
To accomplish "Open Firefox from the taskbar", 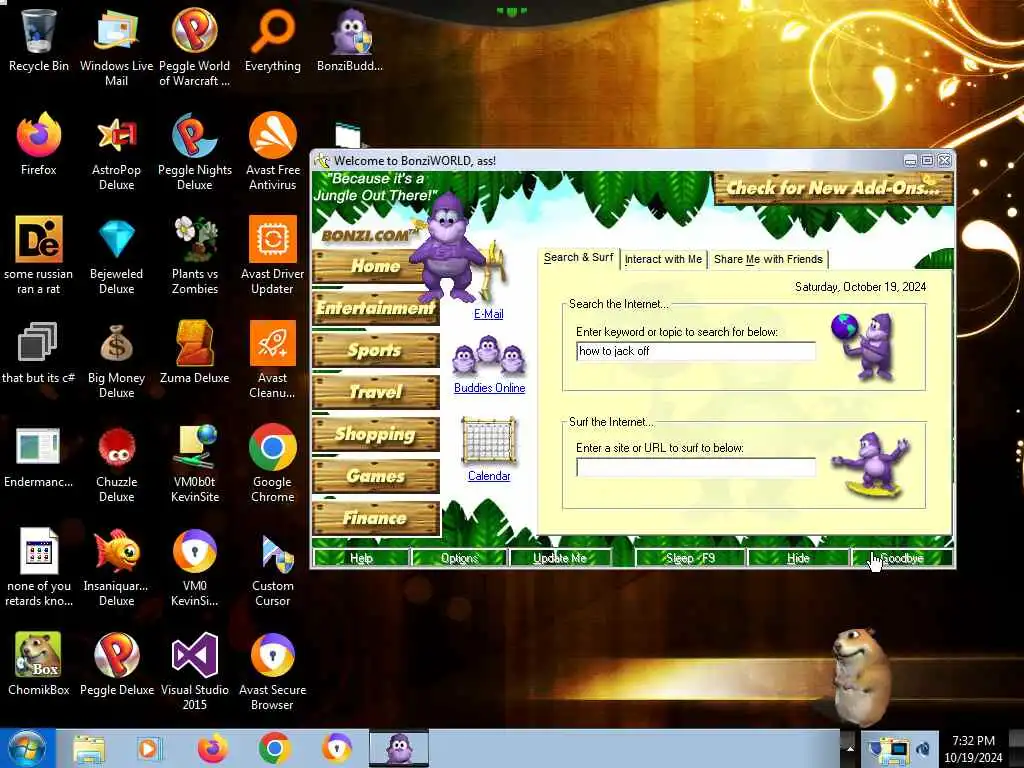I will coord(213,748).
